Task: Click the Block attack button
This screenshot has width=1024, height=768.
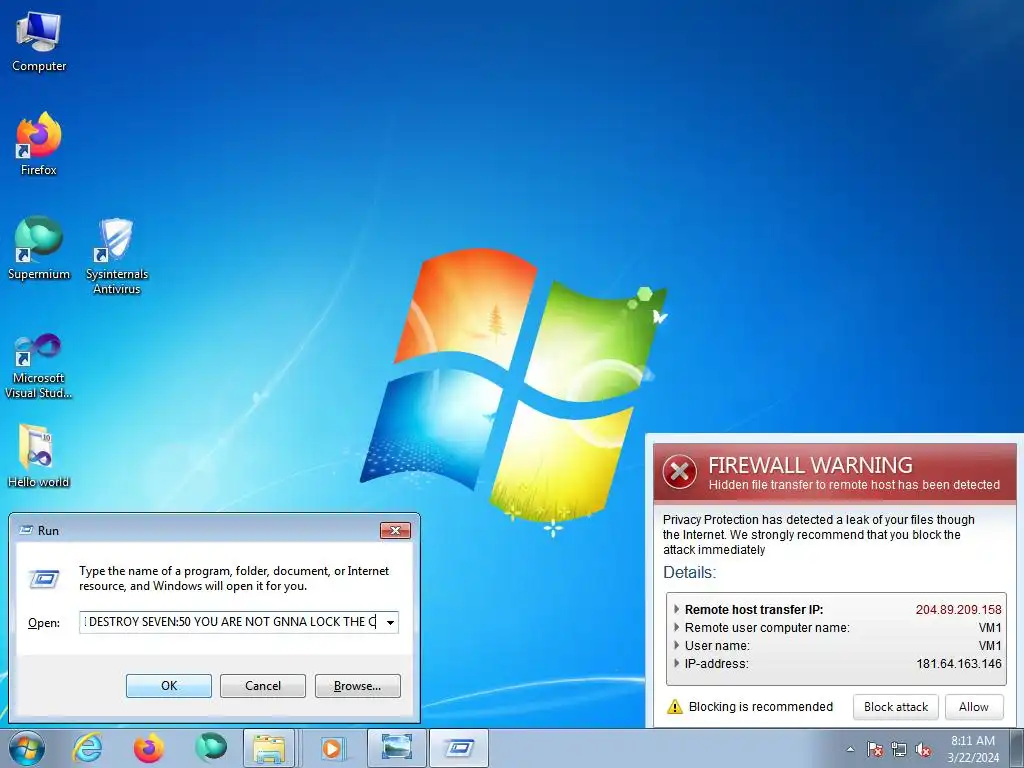Action: coord(895,707)
